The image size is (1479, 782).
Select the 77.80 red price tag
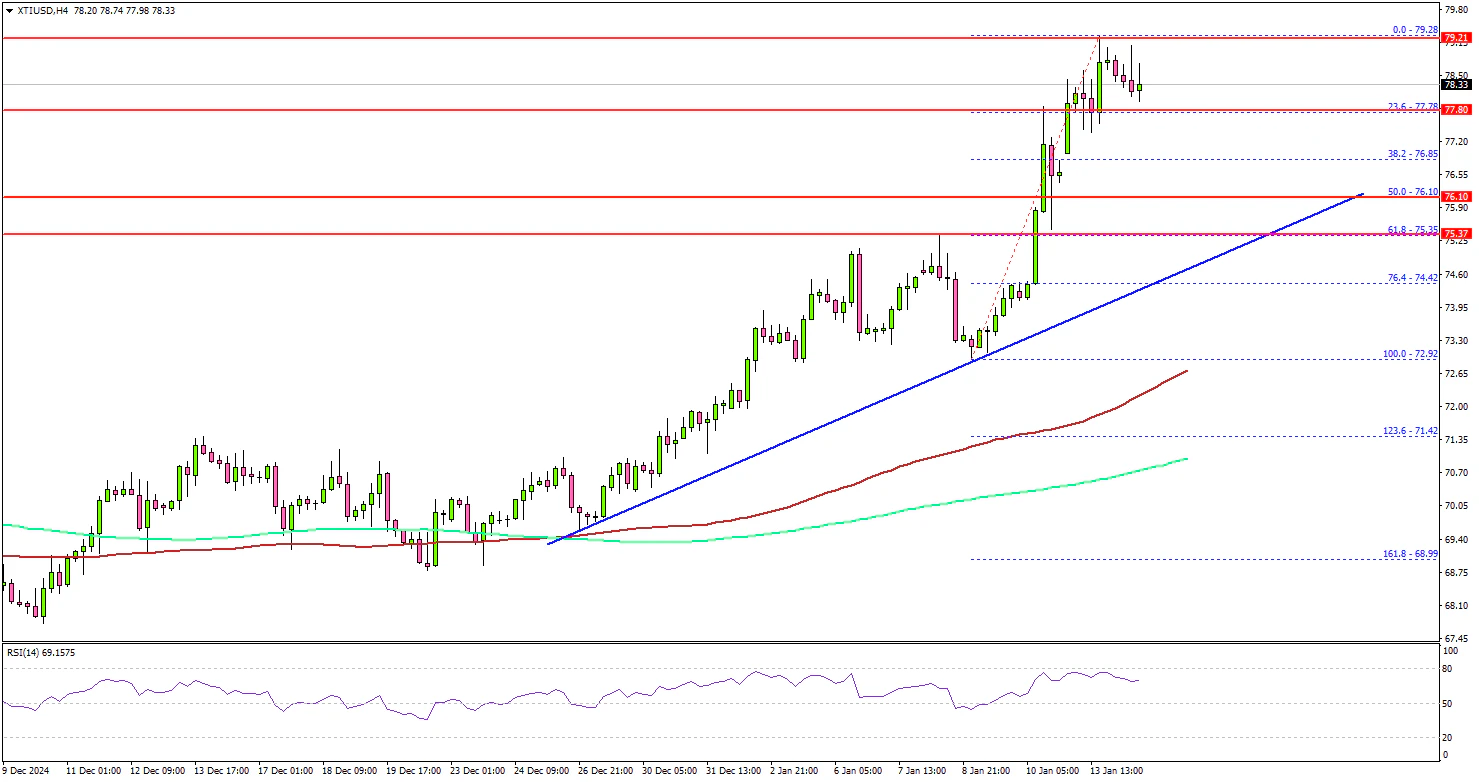click(x=1455, y=110)
